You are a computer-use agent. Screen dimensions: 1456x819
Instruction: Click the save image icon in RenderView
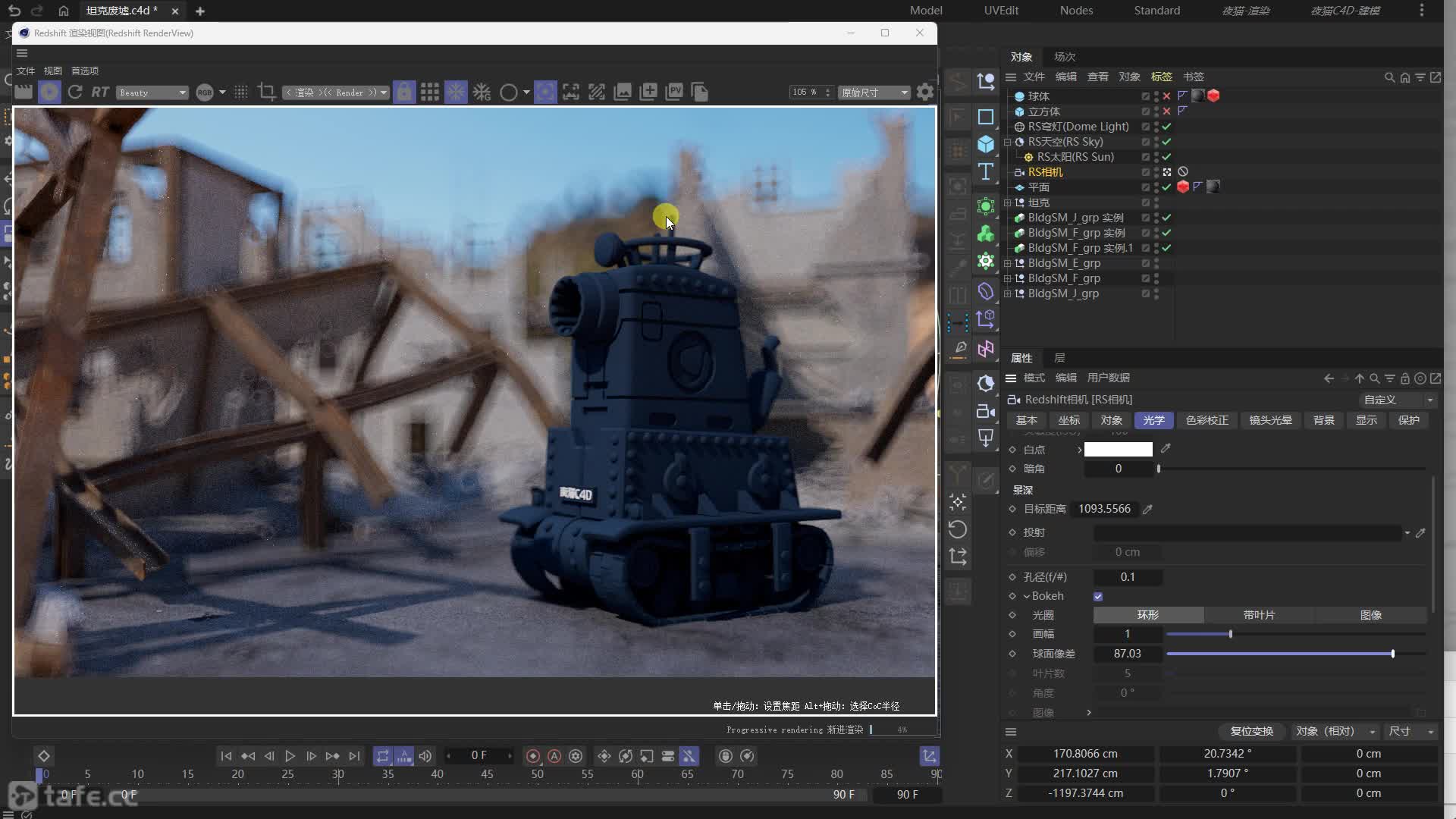point(623,93)
